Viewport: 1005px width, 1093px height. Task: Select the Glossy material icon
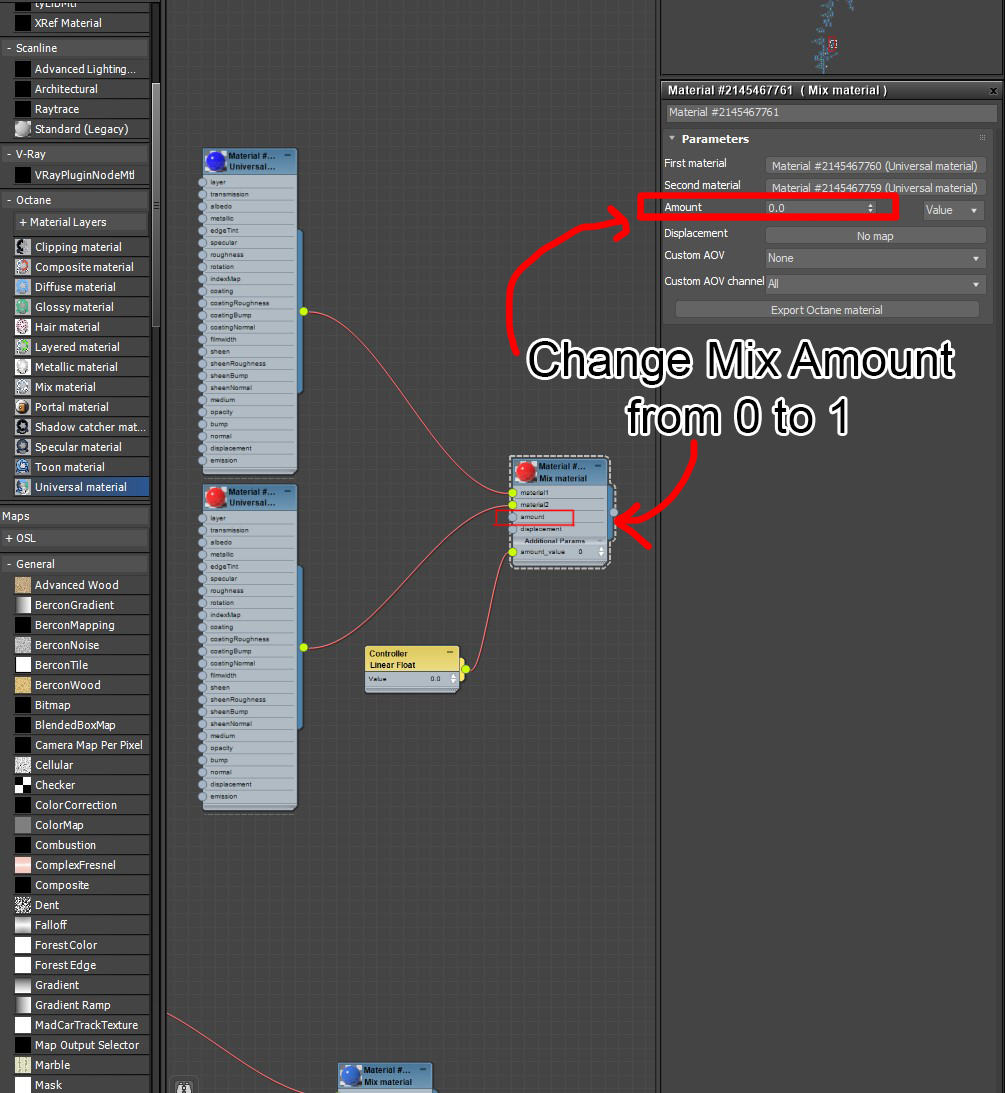pyautogui.click(x=23, y=307)
